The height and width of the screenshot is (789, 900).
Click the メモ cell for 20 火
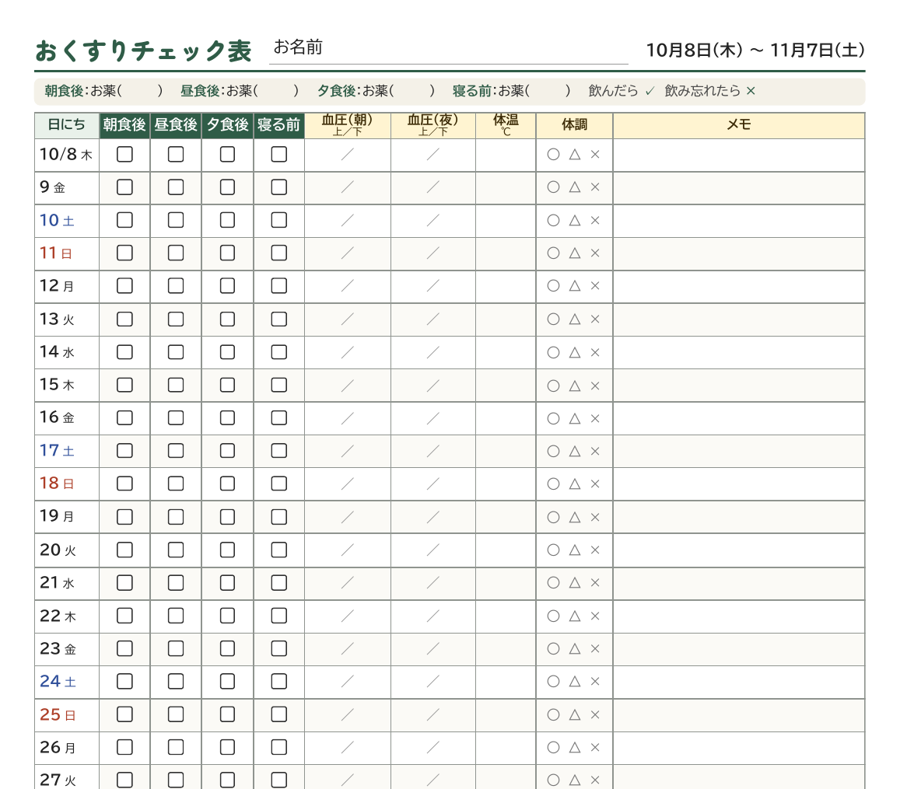tap(739, 550)
